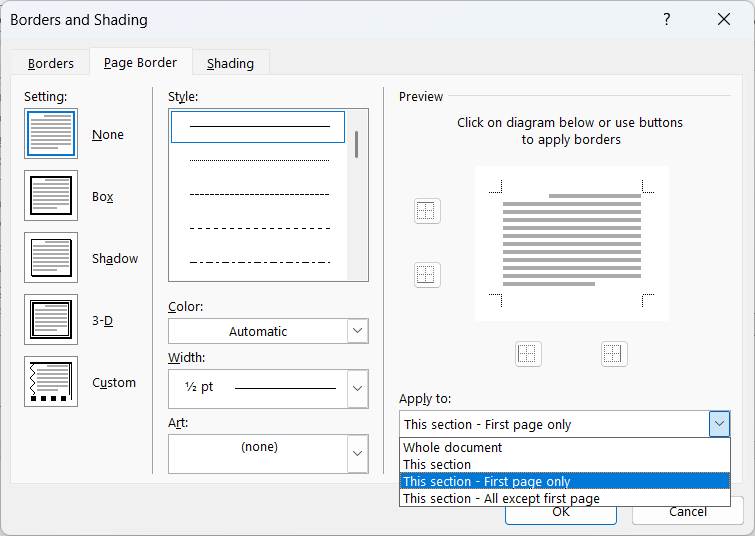Image resolution: width=755 pixels, height=536 pixels.
Task: Click the Box setting label
Action: pos(103,196)
